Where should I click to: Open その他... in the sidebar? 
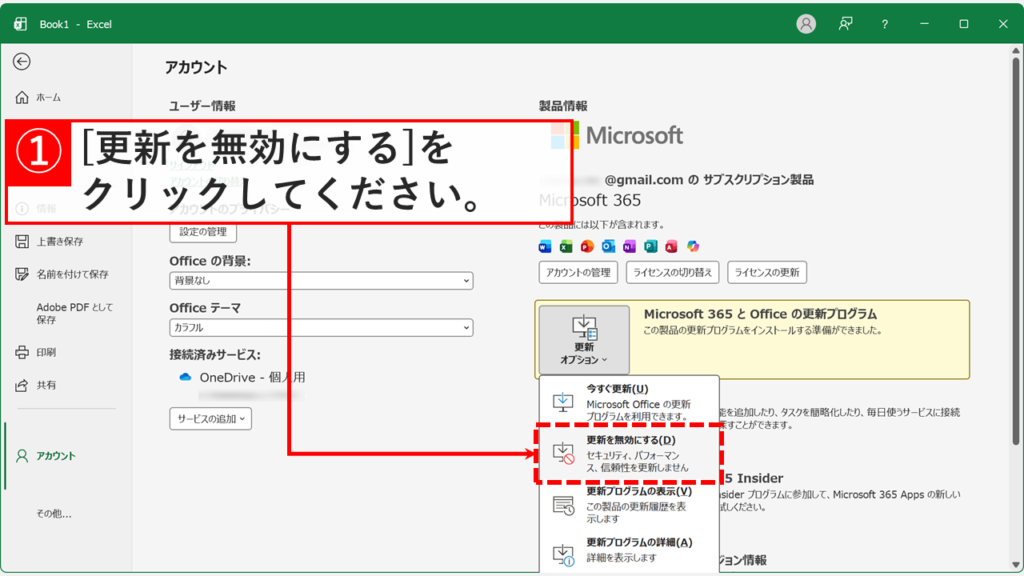(x=54, y=514)
